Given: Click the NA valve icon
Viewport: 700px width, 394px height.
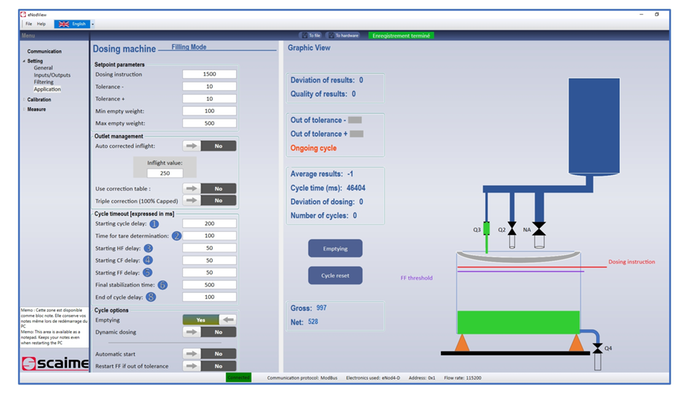Looking at the screenshot, I should [539, 228].
